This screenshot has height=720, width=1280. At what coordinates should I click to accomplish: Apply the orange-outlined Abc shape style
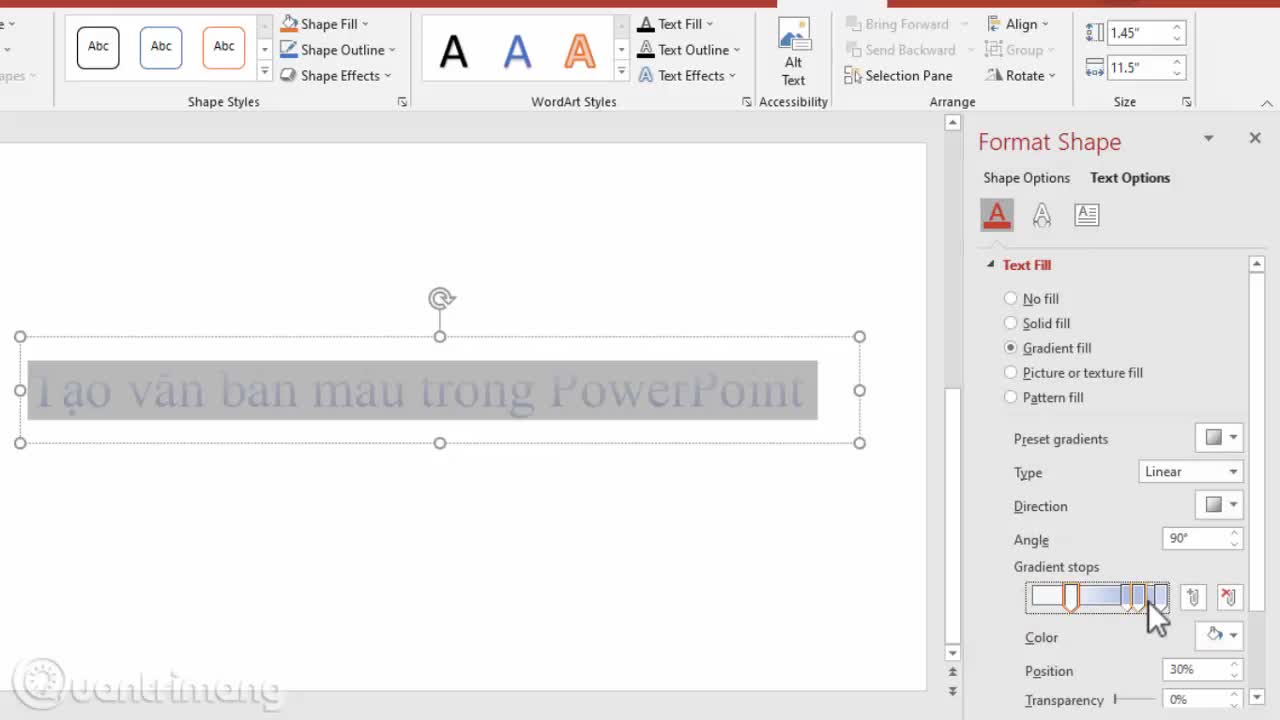pos(224,47)
